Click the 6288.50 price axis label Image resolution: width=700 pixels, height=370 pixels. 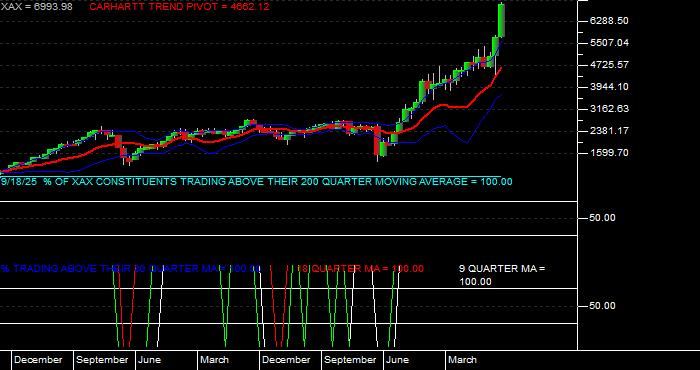(x=609, y=21)
